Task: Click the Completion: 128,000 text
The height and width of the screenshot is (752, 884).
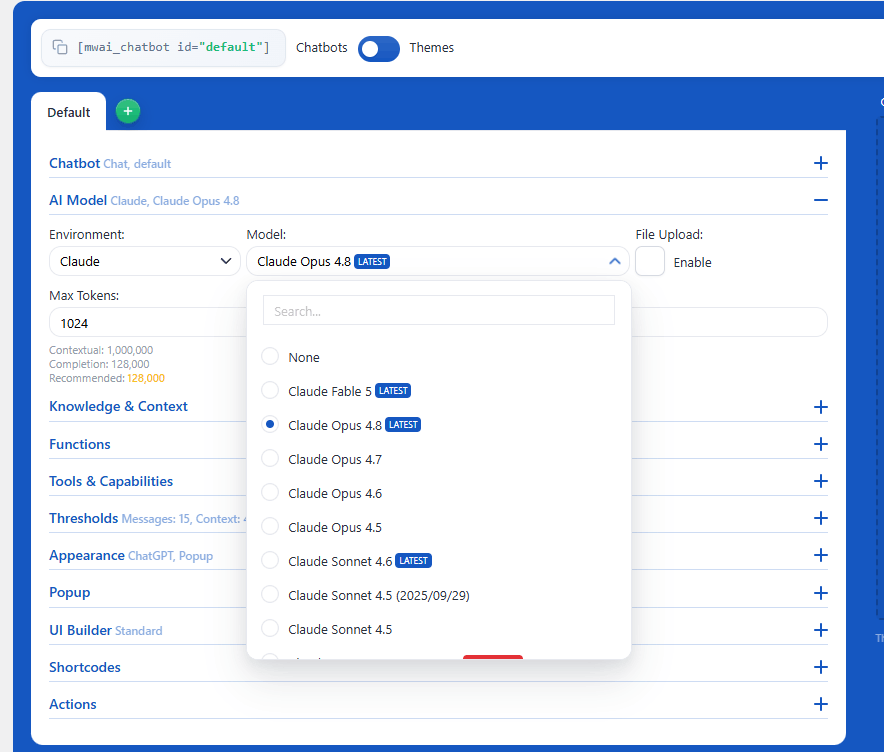Action: (x=99, y=364)
